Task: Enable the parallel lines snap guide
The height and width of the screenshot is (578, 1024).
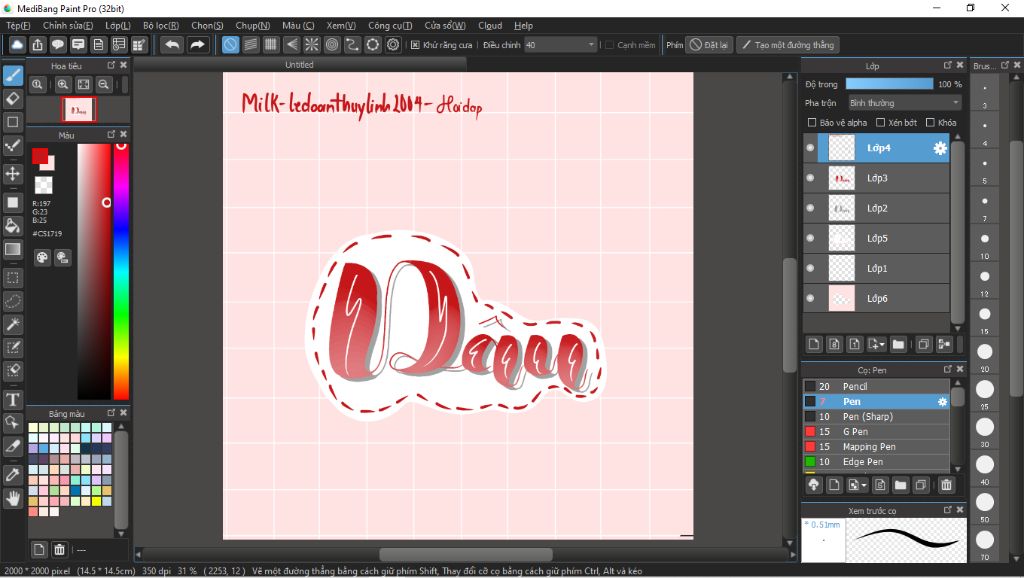Action: pos(251,45)
